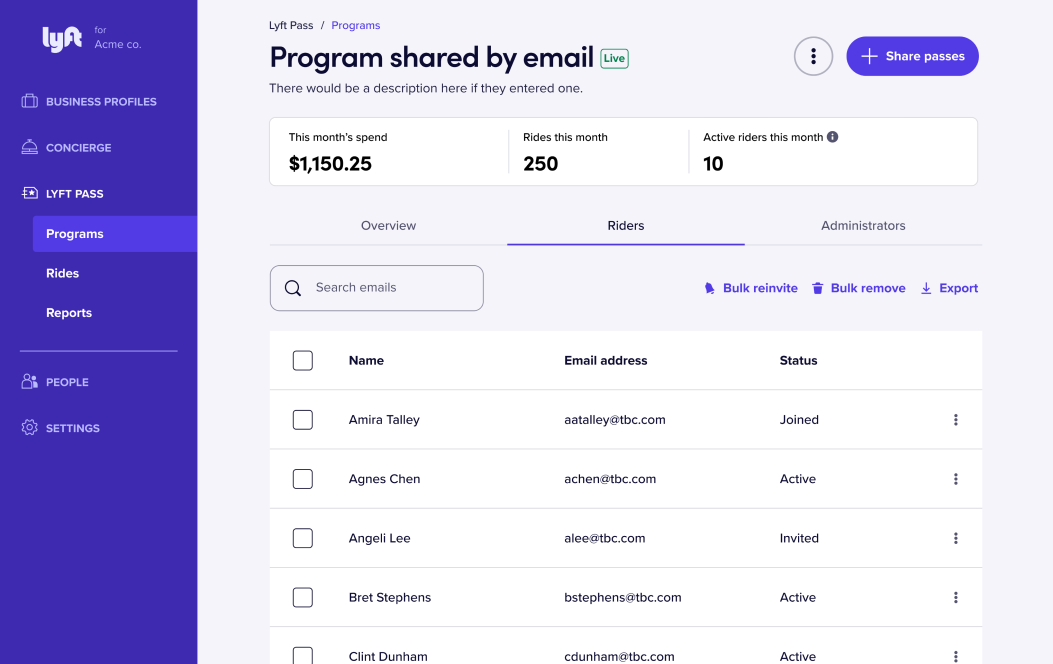
Task: Open Settings via the gear icon
Action: (30, 428)
